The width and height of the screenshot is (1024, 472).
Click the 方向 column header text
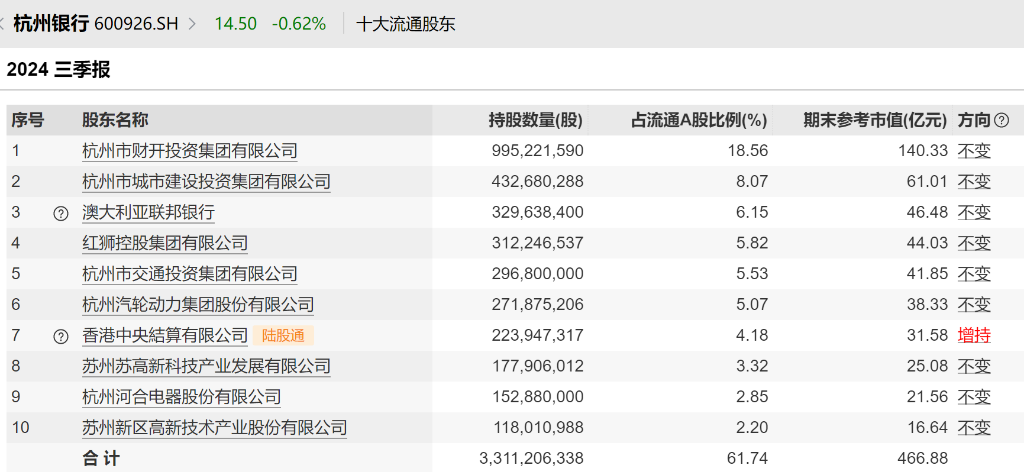click(974, 120)
